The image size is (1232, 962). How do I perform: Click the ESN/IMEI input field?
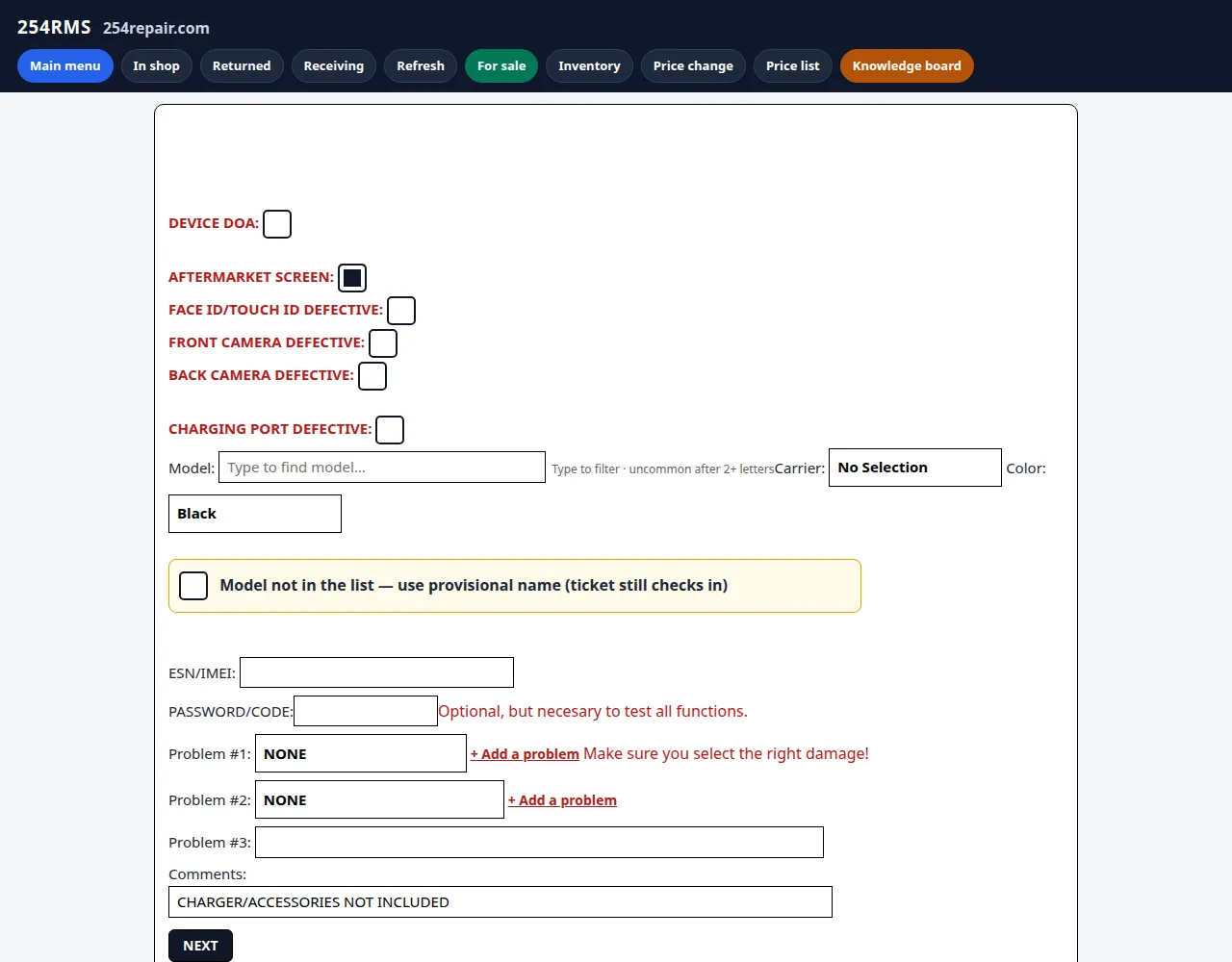point(376,672)
